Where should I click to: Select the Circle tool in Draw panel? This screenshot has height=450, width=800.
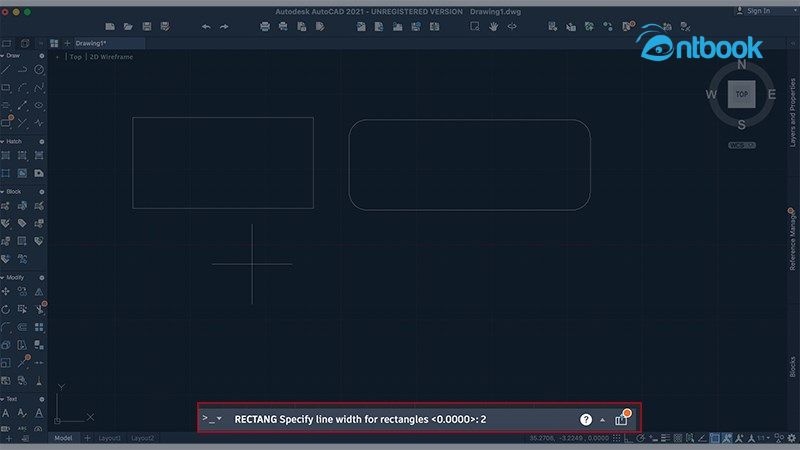coord(39,69)
